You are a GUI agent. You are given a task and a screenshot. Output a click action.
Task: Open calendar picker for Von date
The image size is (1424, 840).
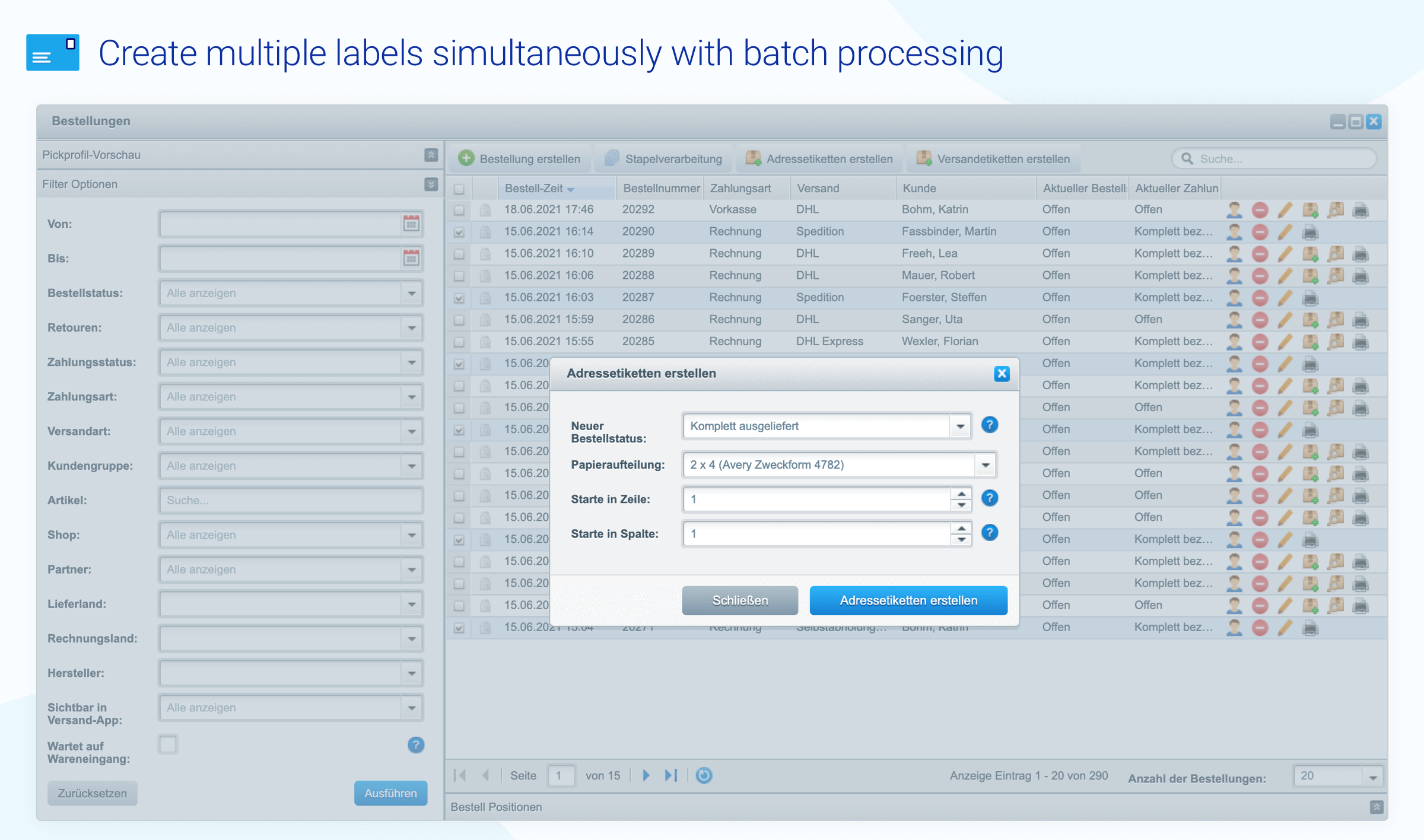click(411, 224)
